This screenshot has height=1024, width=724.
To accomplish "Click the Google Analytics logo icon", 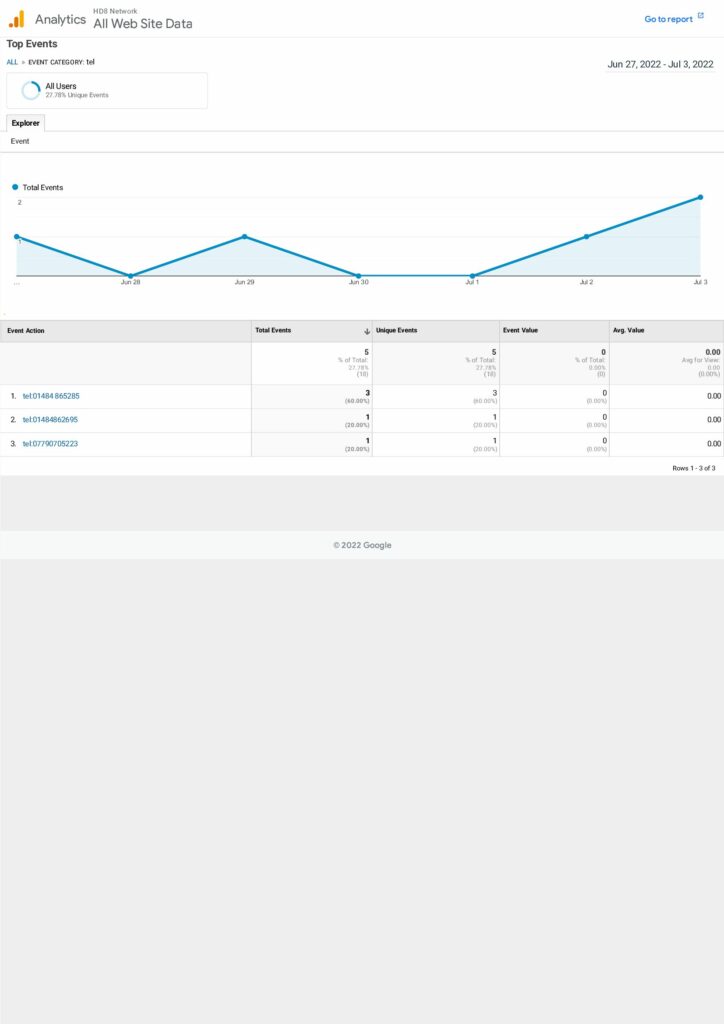I will pos(16,19).
